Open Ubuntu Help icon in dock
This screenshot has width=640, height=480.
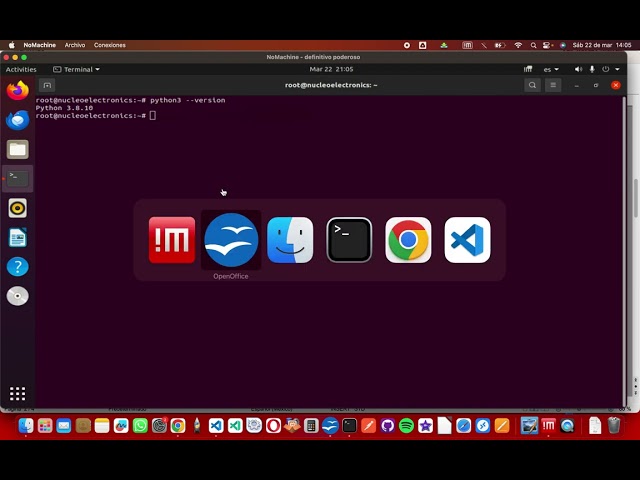tap(18, 267)
